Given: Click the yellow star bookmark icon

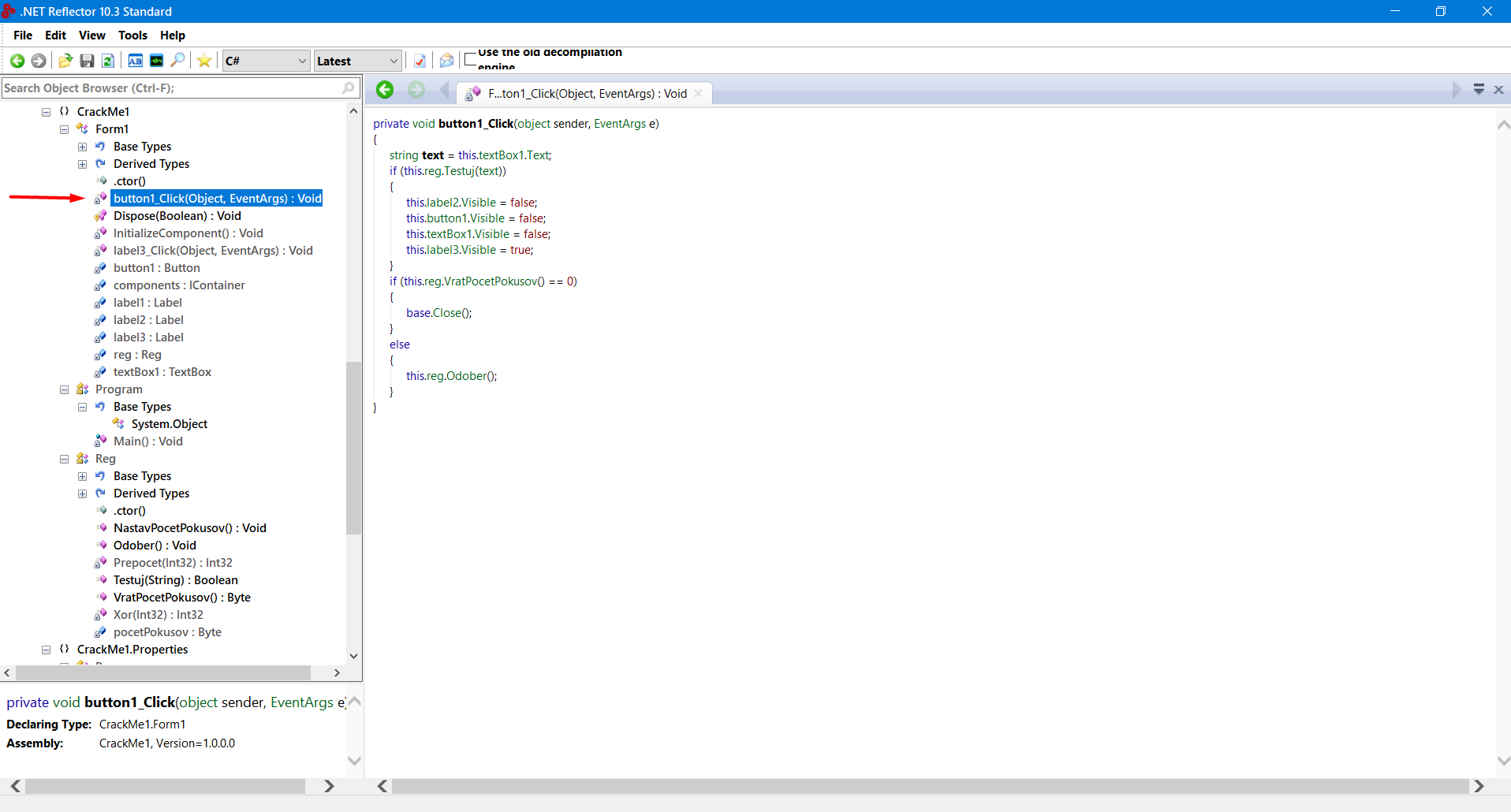Looking at the screenshot, I should click(204, 61).
